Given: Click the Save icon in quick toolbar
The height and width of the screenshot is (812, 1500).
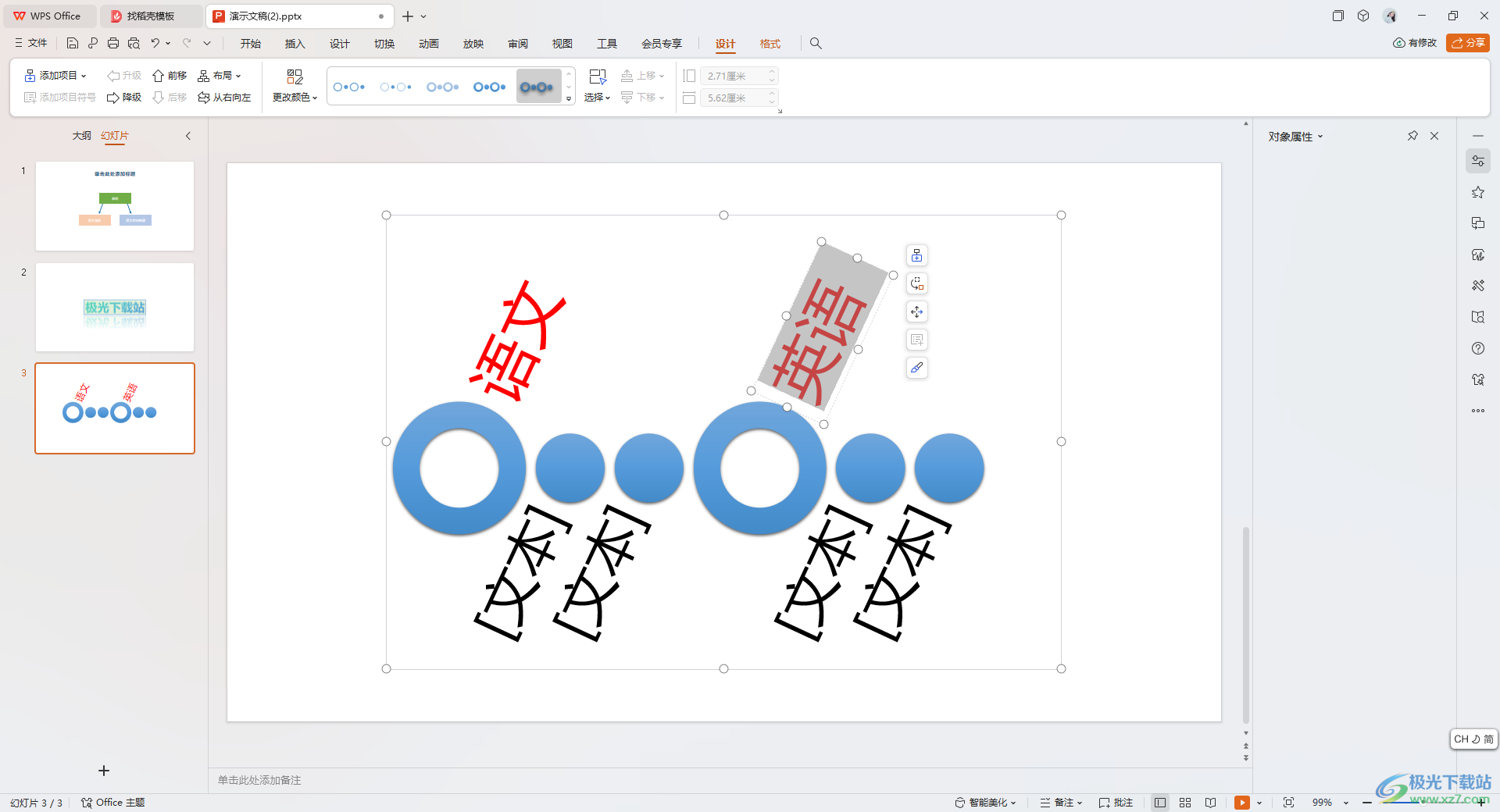Looking at the screenshot, I should coord(73,43).
